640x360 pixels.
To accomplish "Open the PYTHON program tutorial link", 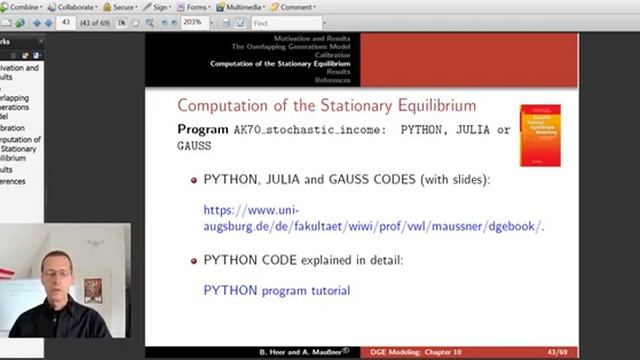I will (277, 291).
